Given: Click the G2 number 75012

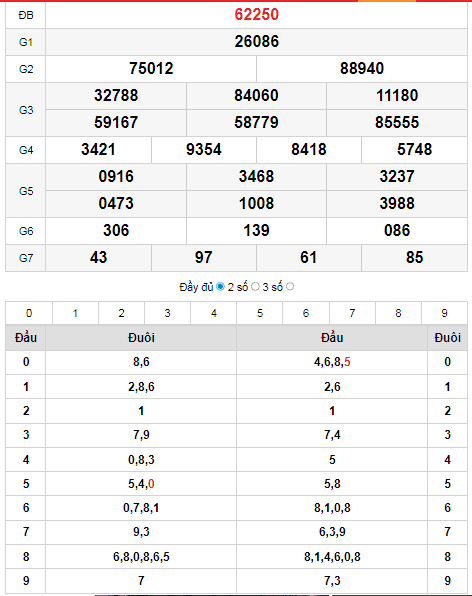Looking at the screenshot, I should pyautogui.click(x=151, y=68).
